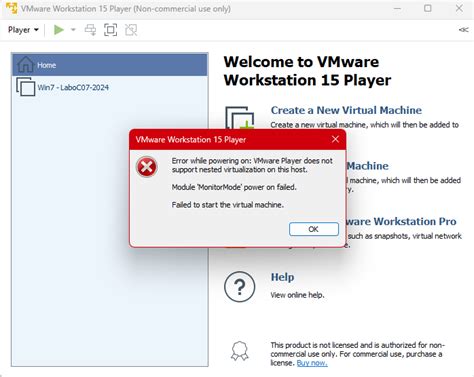This screenshot has width=474, height=377.
Task: Minimize the VMware Player window
Action: point(397,8)
